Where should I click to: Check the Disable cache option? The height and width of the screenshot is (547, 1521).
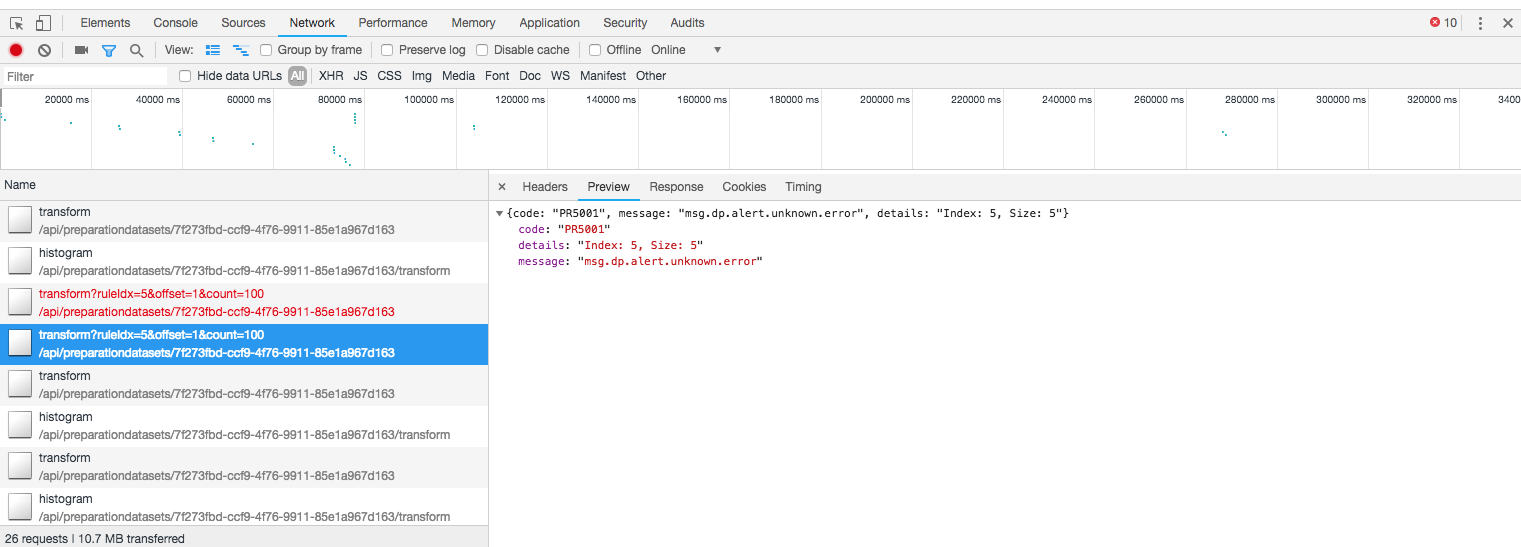click(x=482, y=50)
